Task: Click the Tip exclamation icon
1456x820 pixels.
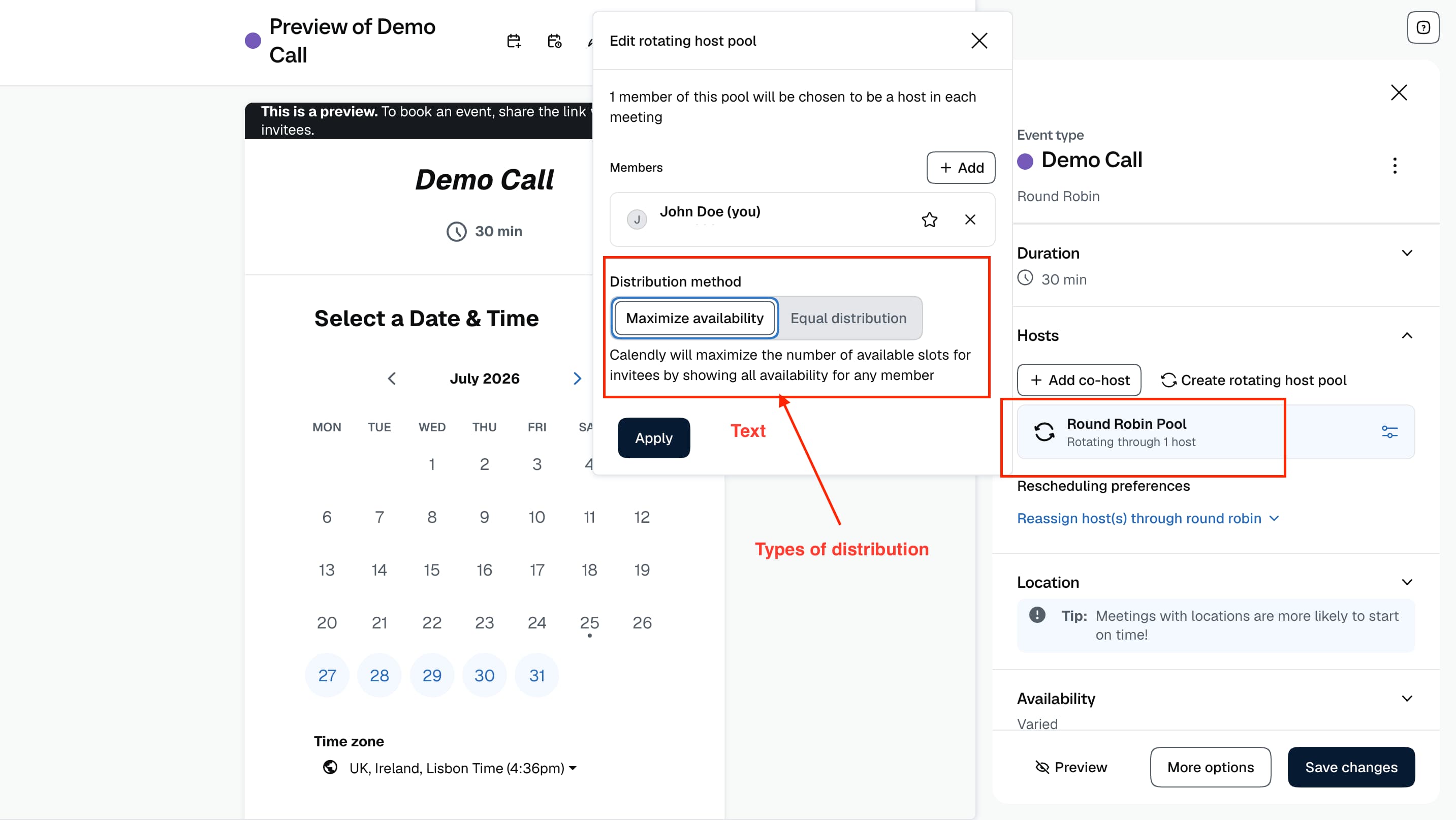Action: click(1037, 615)
